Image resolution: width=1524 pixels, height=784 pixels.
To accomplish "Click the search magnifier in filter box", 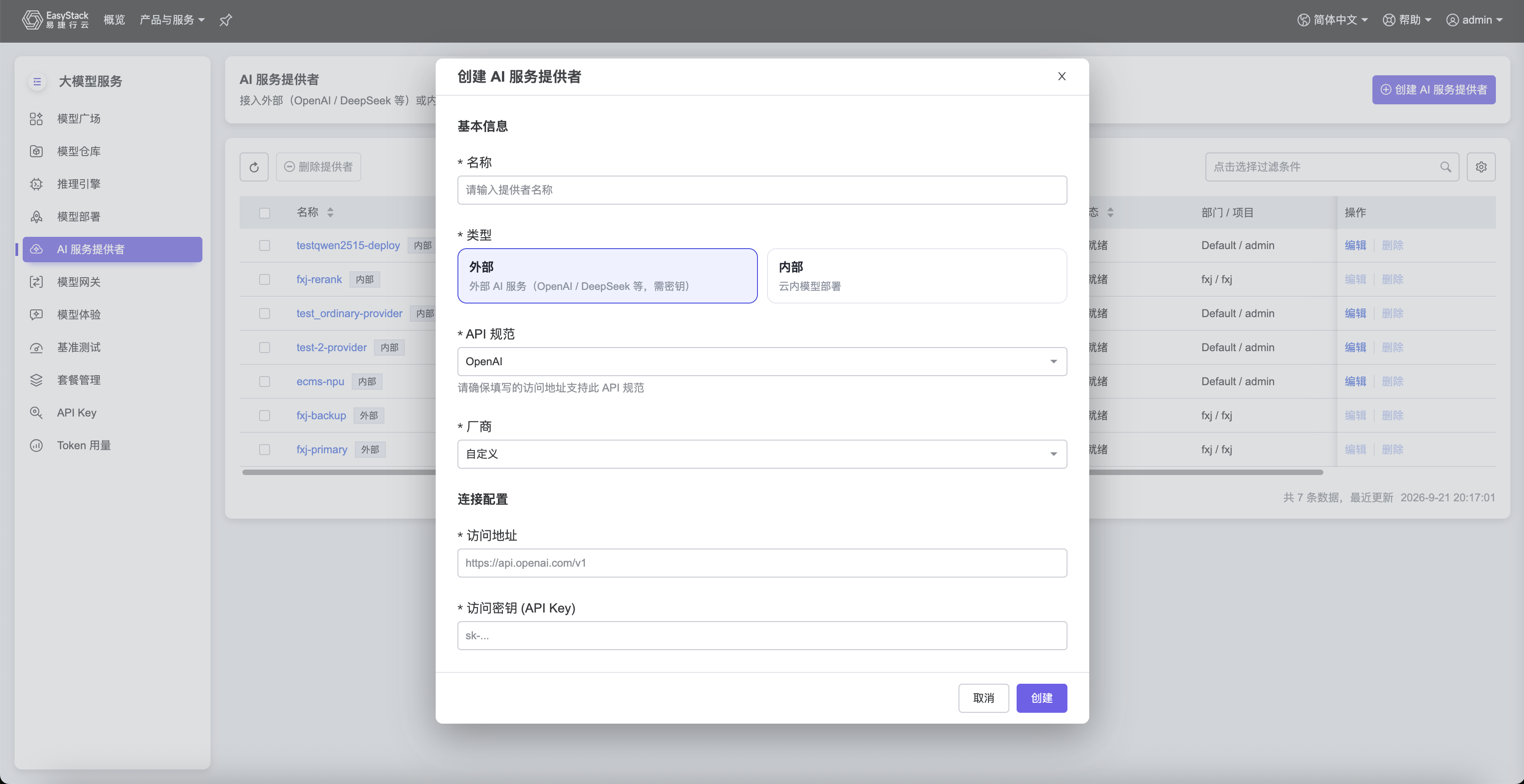I will (x=1445, y=167).
